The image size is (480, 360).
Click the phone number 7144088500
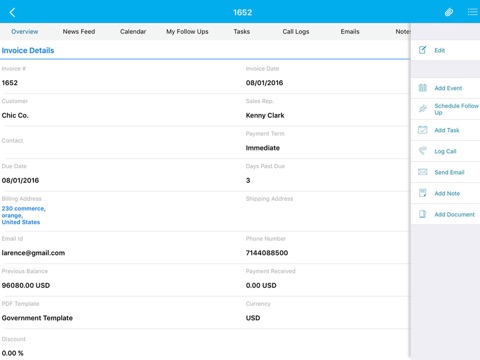(267, 253)
